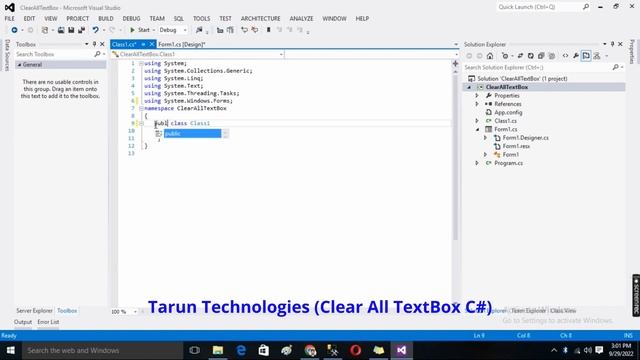The height and width of the screenshot is (360, 640).
Task: Click in the Search Solution Explorer field
Action: point(538,67)
